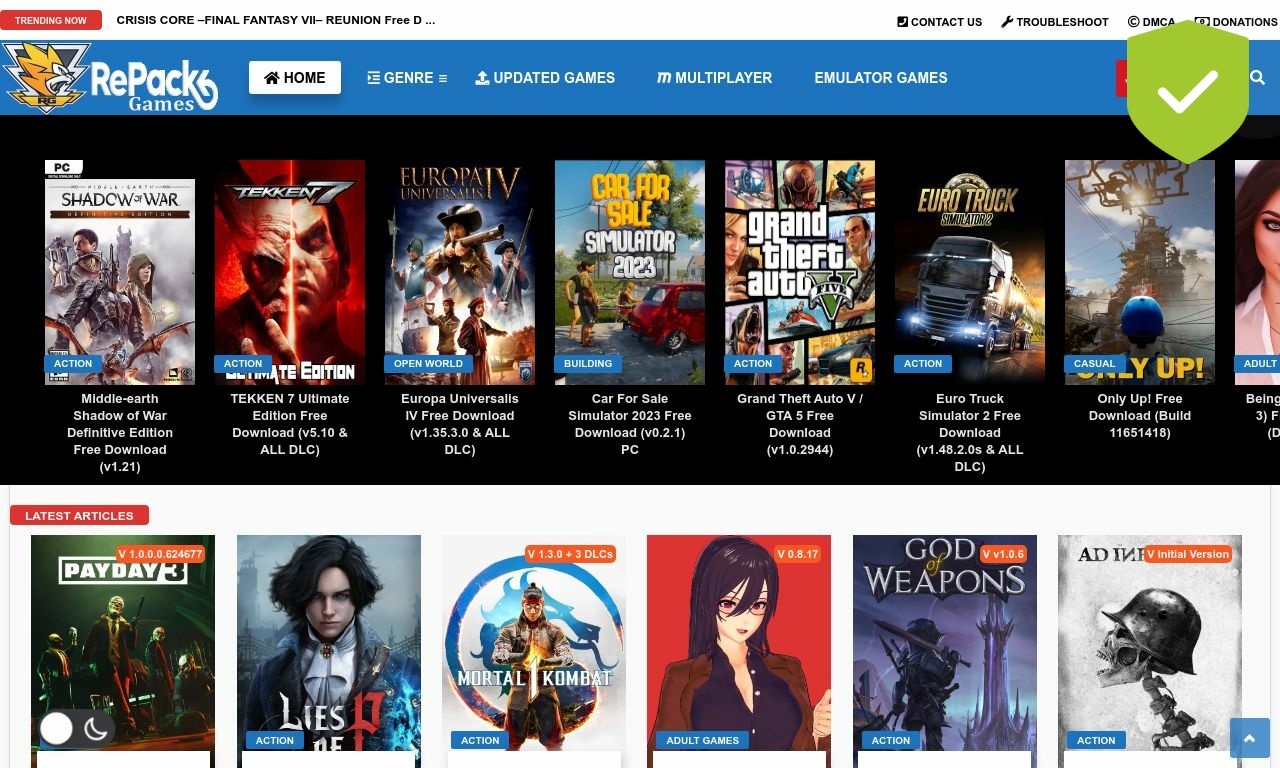Open EMULATOR GAMES menu item

click(881, 77)
